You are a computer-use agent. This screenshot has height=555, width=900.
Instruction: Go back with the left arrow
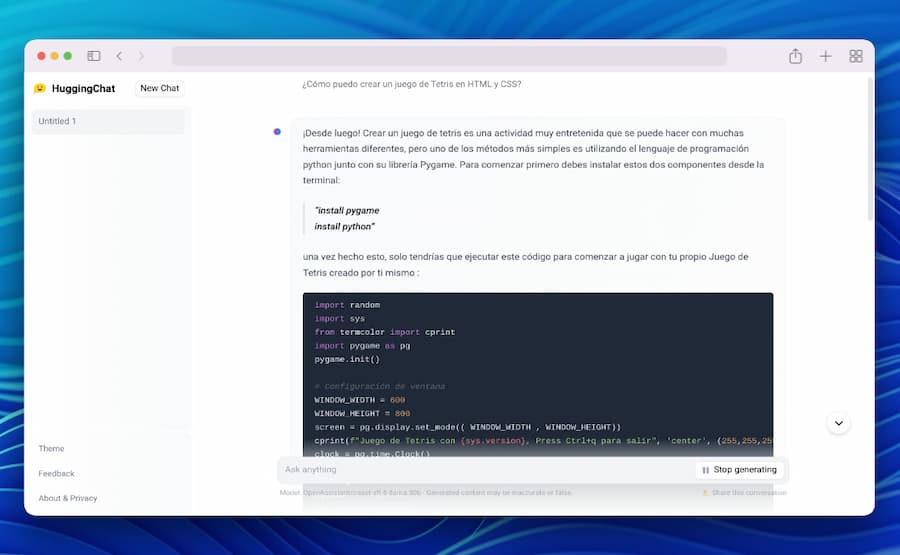[x=119, y=56]
